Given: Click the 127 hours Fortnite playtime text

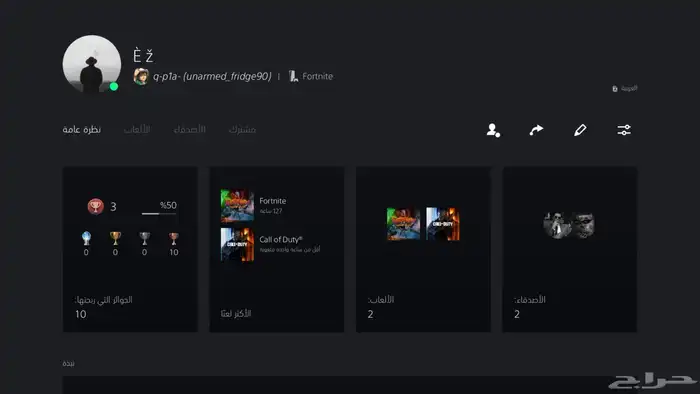Looking at the screenshot, I should click(x=271, y=211).
